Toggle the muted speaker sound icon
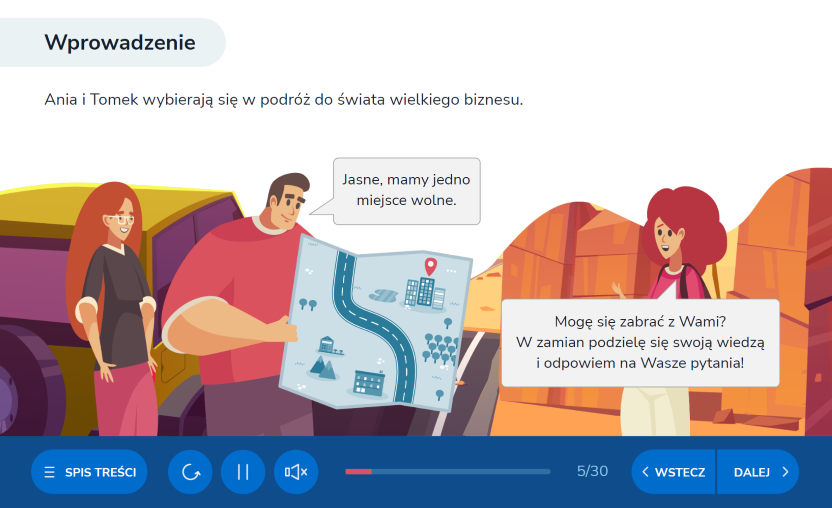The height and width of the screenshot is (508, 832). pos(296,472)
